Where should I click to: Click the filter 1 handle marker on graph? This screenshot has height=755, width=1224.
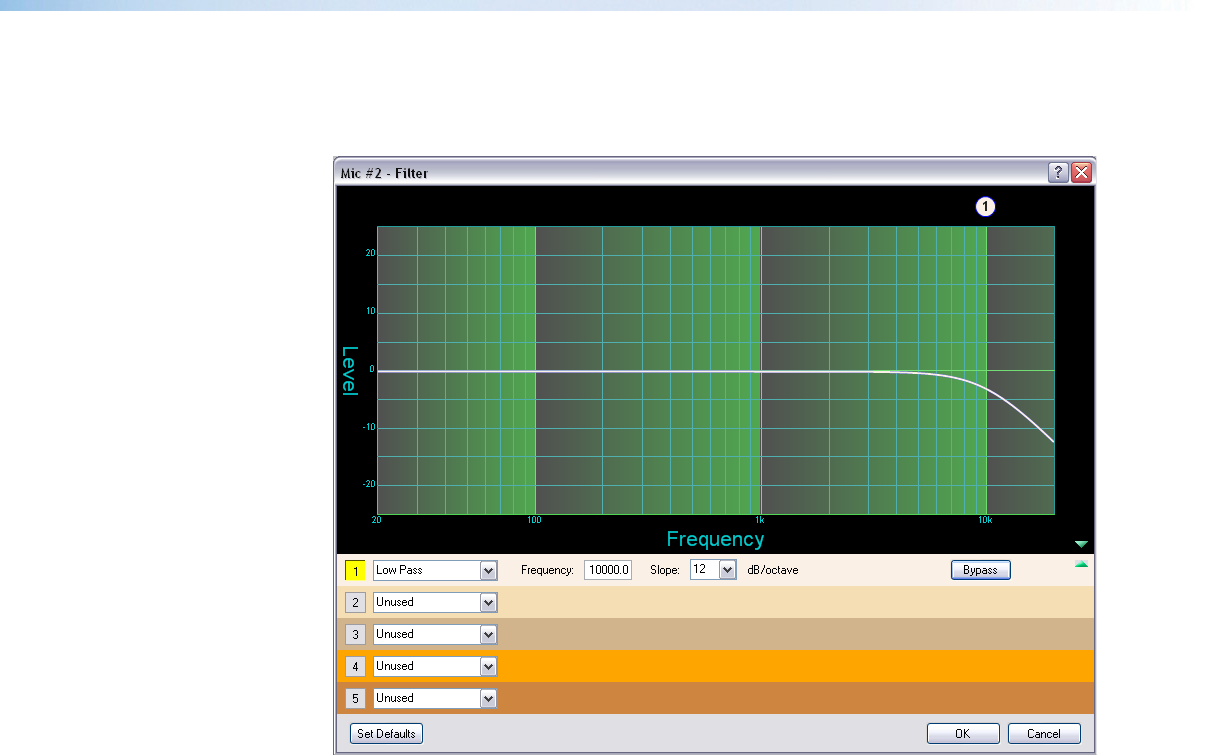coord(985,207)
